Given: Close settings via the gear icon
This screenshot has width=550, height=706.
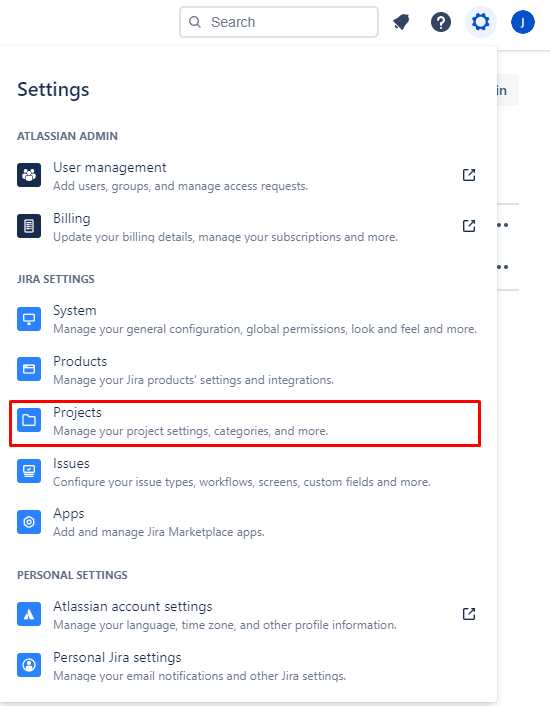Looking at the screenshot, I should click(x=480, y=22).
